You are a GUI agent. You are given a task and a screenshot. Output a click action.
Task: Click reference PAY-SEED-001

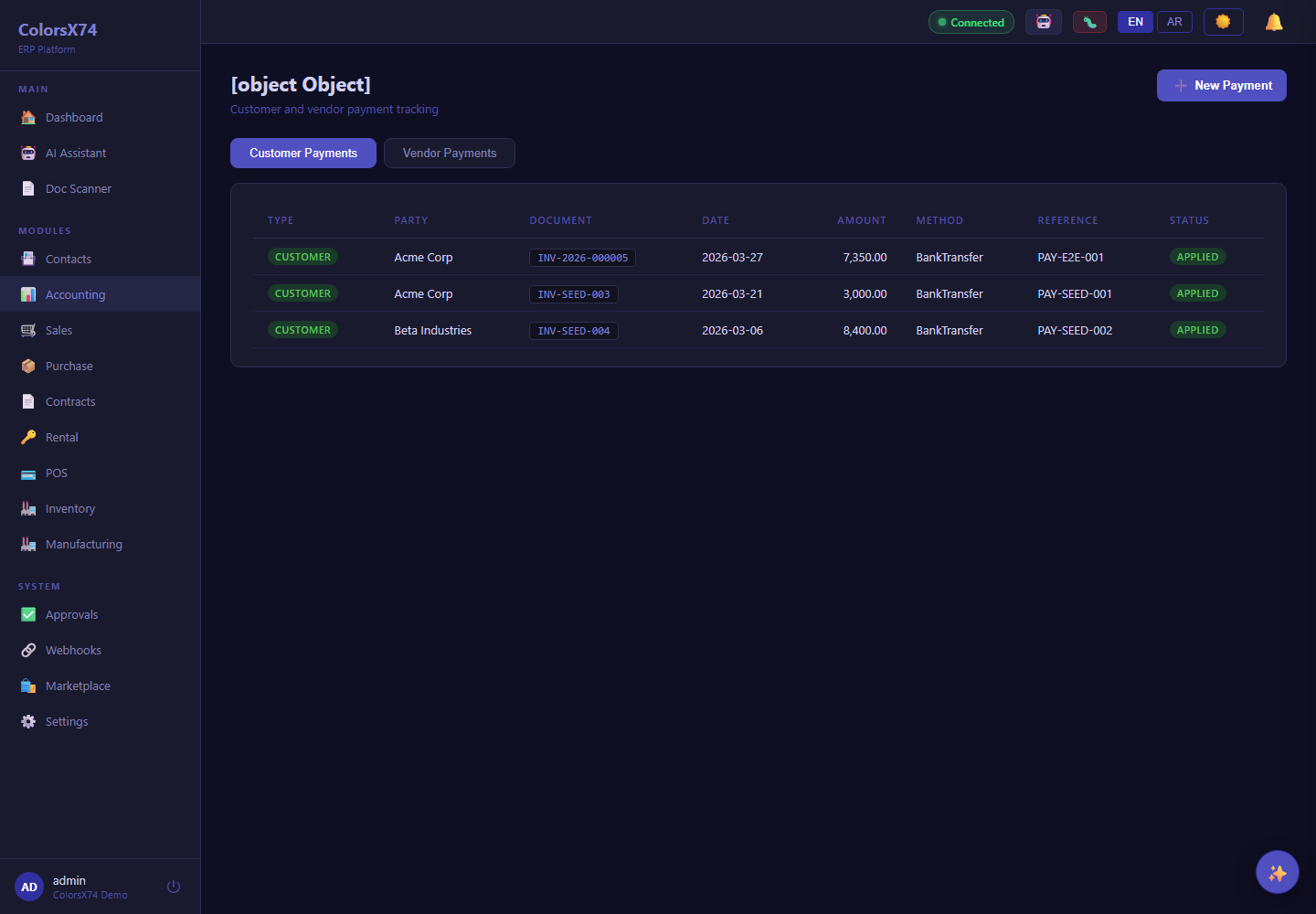pos(1075,293)
